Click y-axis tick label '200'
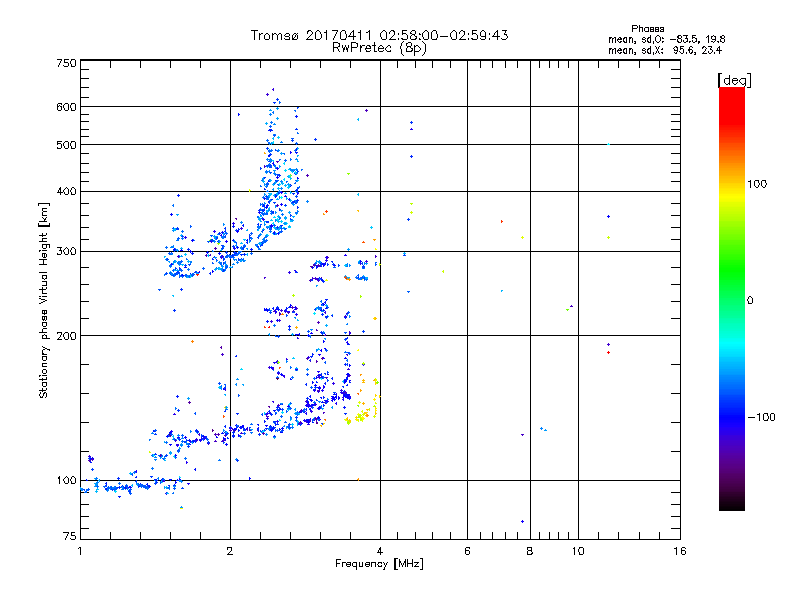Screen dimensions: 800x600 [x=67, y=336]
